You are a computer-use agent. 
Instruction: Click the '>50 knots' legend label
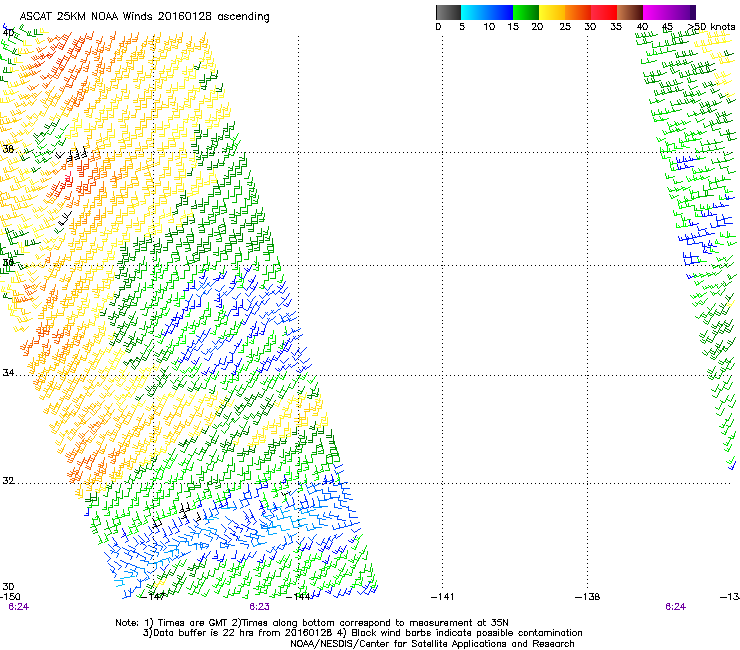(711, 26)
